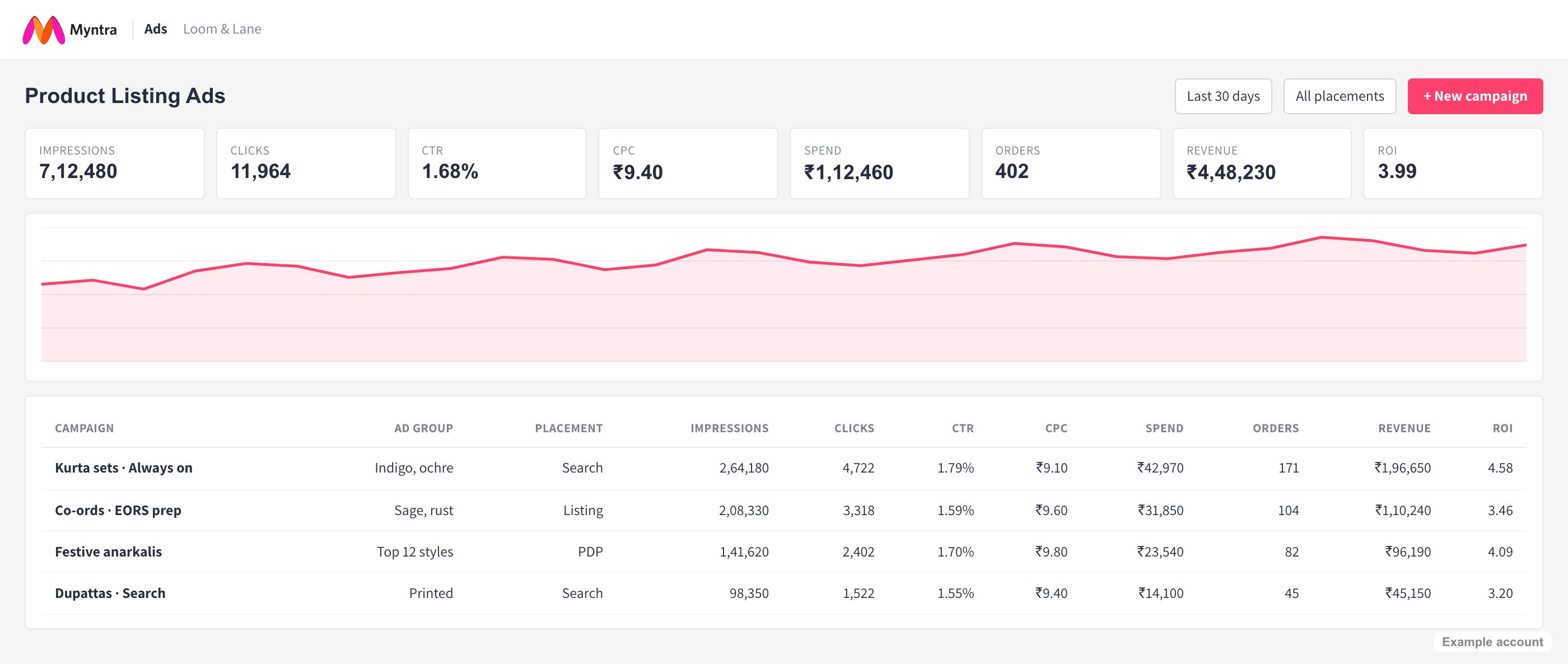Image resolution: width=1568 pixels, height=664 pixels.
Task: Click the Indigo, ochre ad group cell
Action: [414, 467]
